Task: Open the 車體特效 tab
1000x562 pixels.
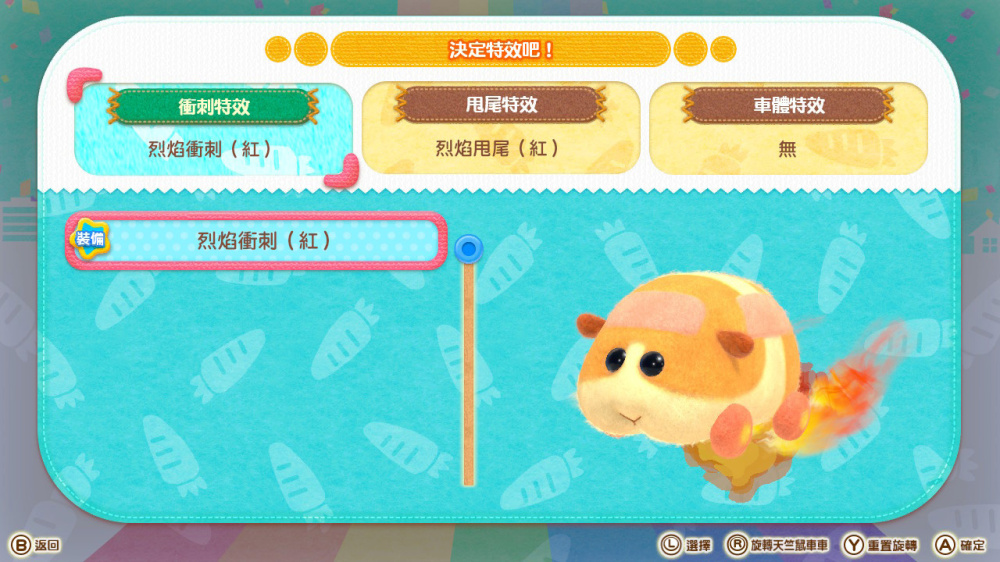Action: pyautogui.click(x=788, y=128)
